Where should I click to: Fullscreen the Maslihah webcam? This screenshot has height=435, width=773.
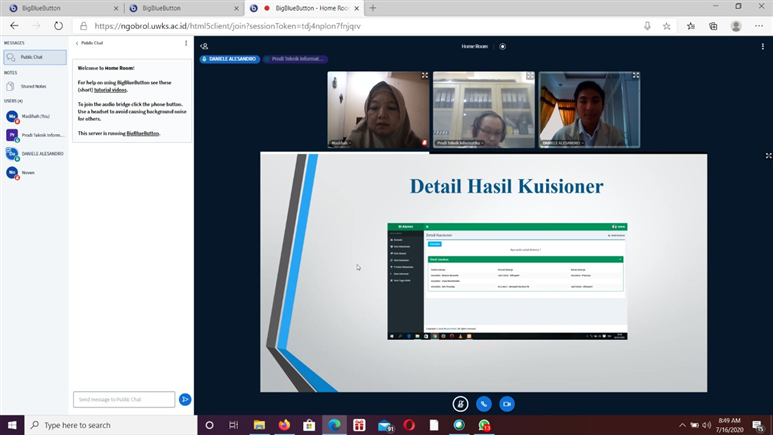[424, 75]
